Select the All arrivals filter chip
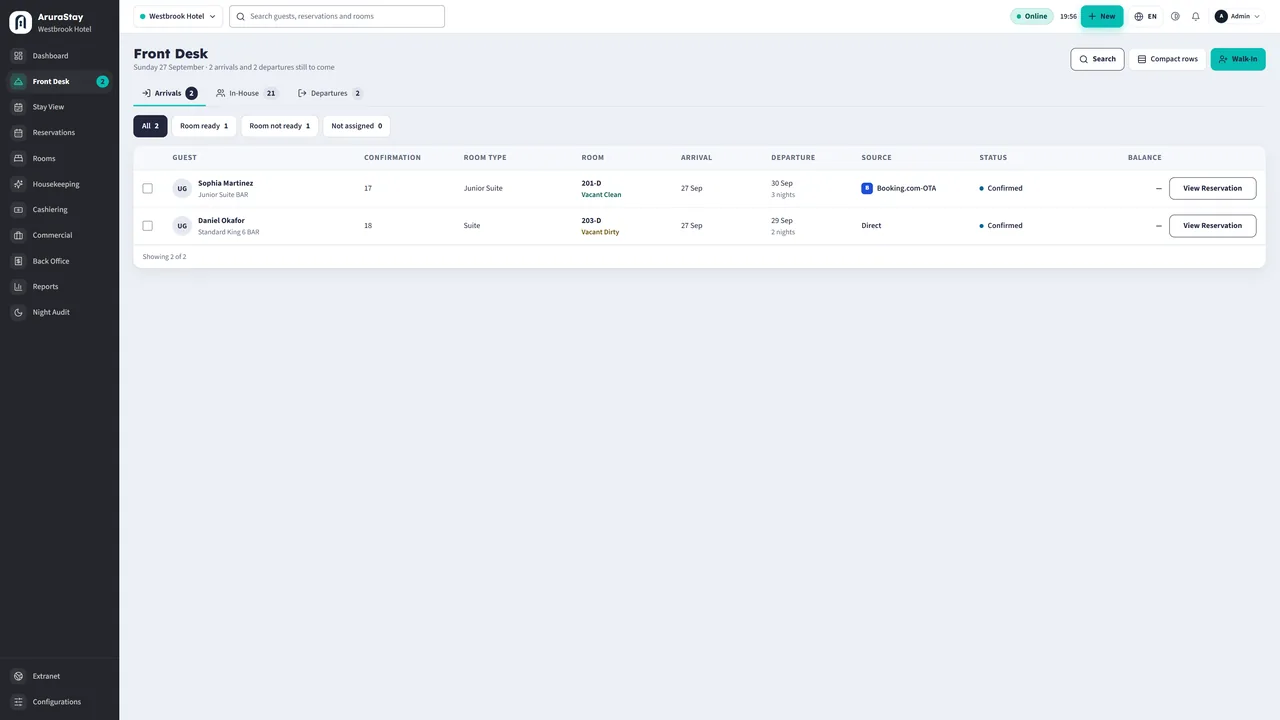The width and height of the screenshot is (1280, 720). 150,126
